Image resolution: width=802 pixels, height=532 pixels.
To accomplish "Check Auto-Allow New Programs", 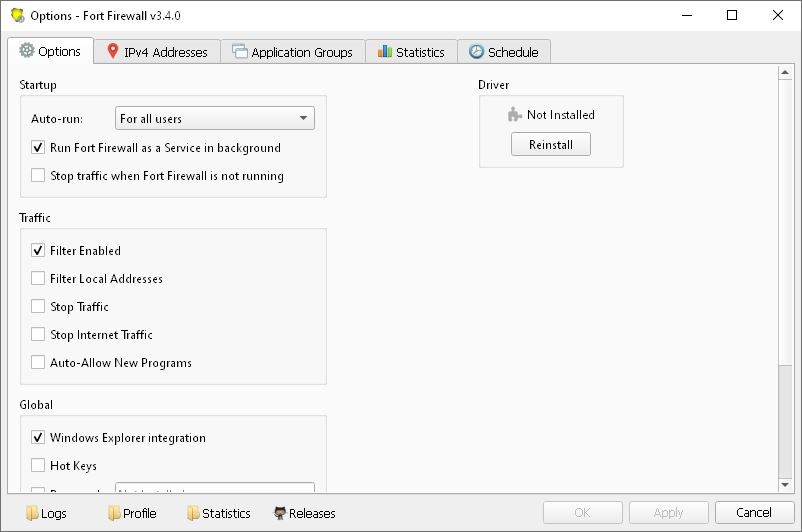I will click(38, 363).
